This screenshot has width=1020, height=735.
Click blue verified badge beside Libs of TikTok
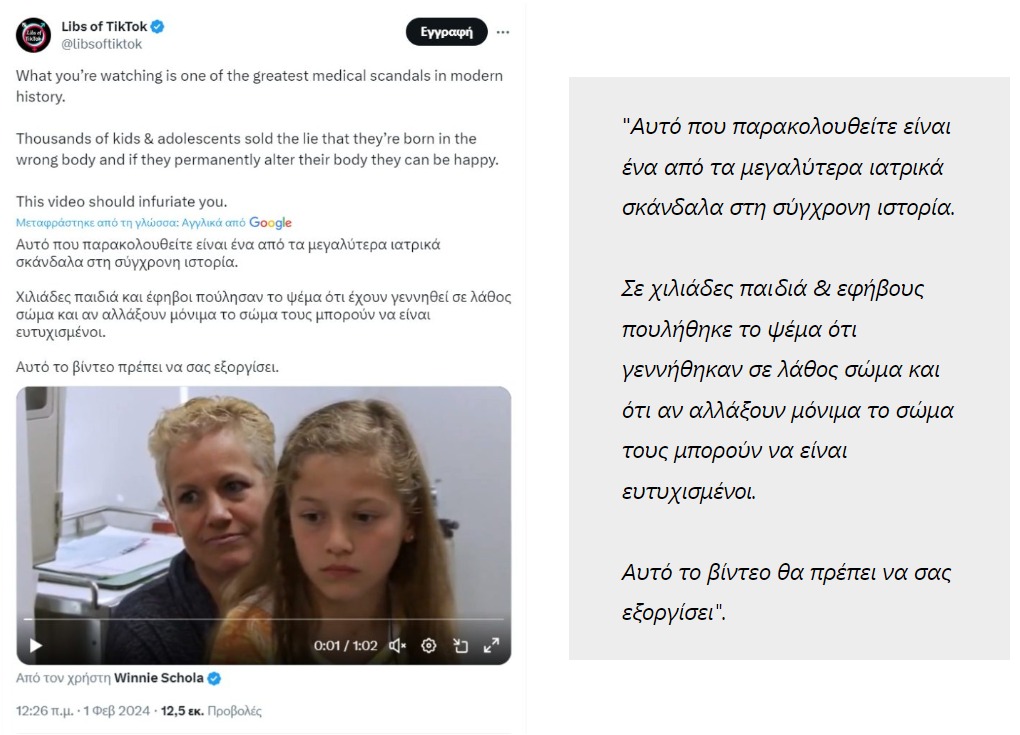tap(157, 27)
